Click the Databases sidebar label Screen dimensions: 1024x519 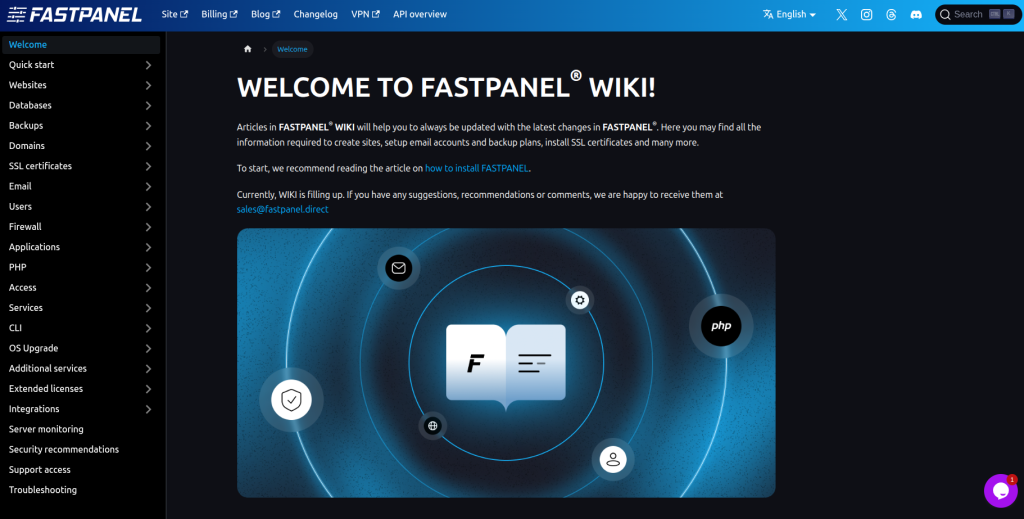pyautogui.click(x=30, y=106)
